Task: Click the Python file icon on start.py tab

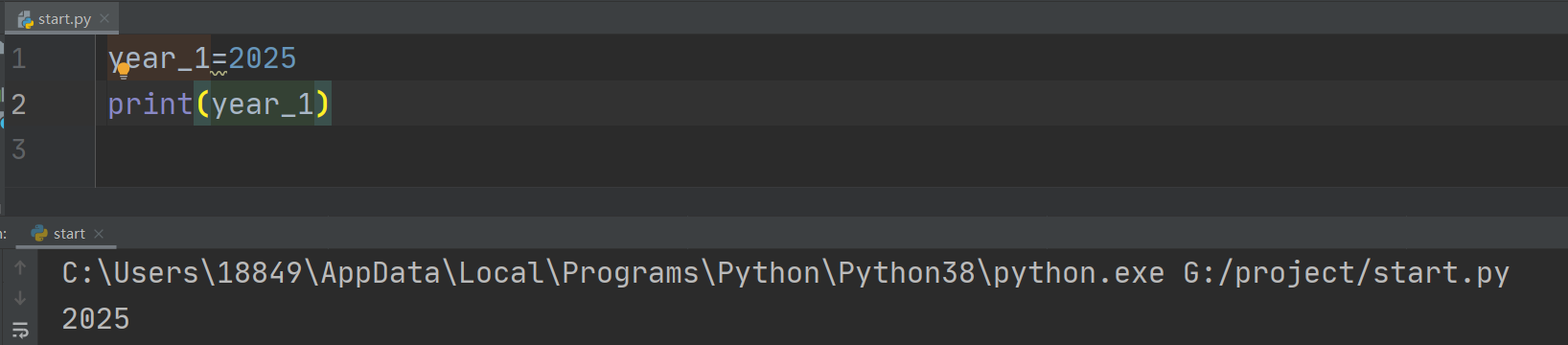Action: 26,19
